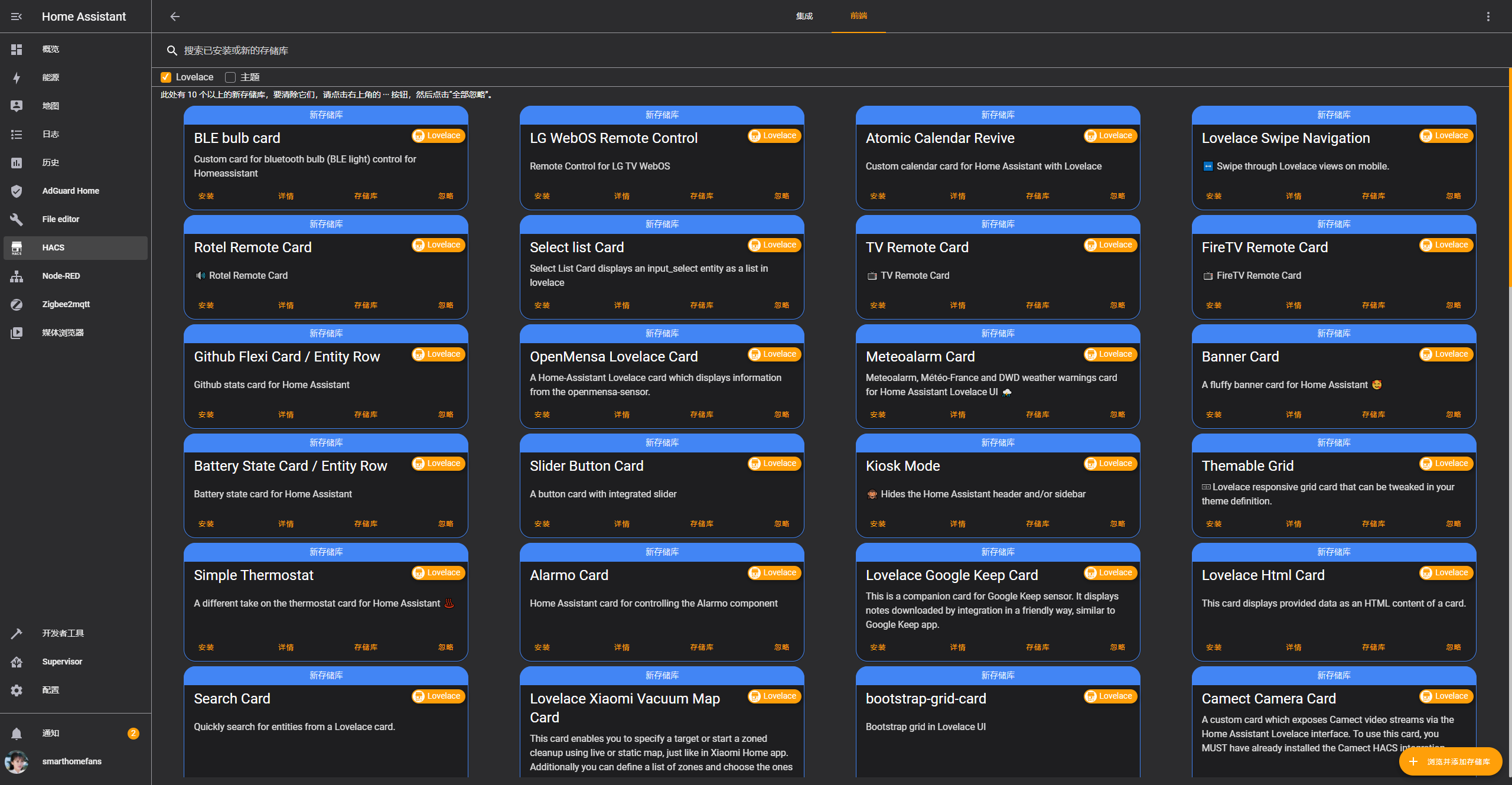Open the 日志 logbook list icon
1512x785 pixels.
[x=17, y=134]
